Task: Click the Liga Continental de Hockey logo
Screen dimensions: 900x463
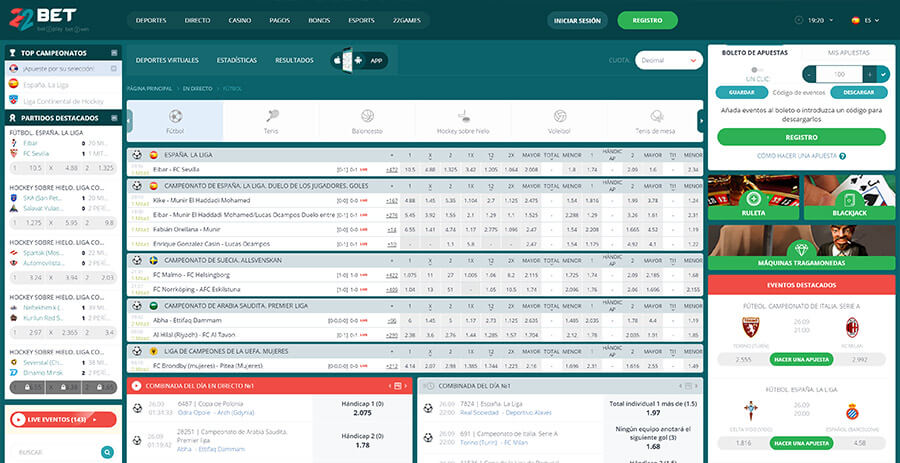Action: [x=13, y=100]
